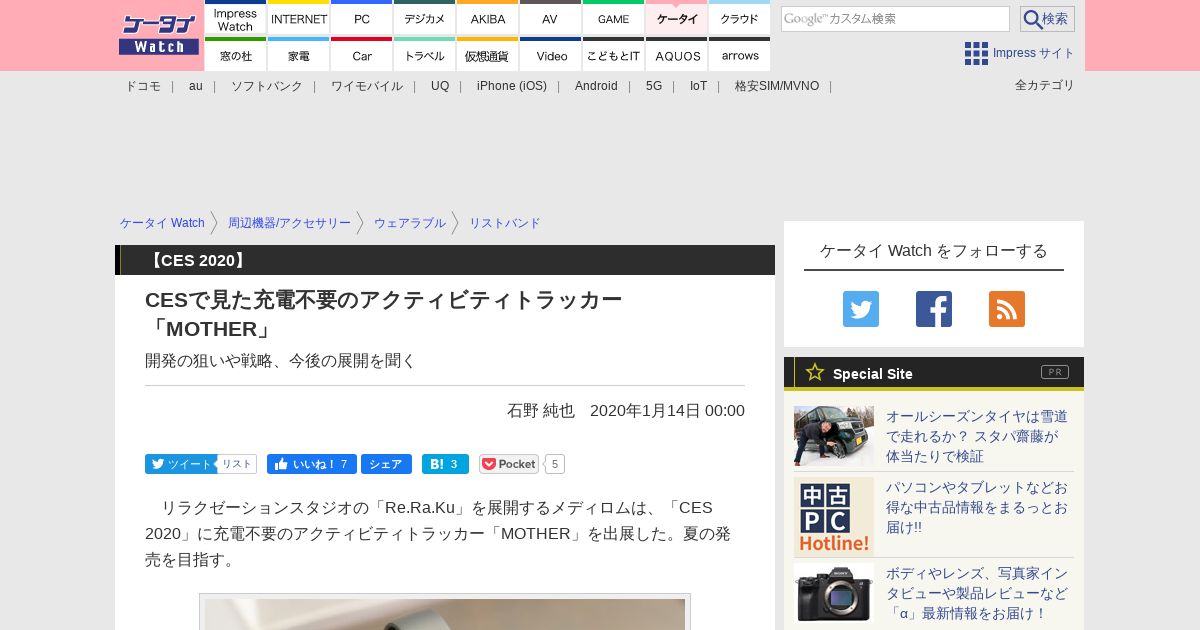Click the Special Site star icon

click(815, 372)
